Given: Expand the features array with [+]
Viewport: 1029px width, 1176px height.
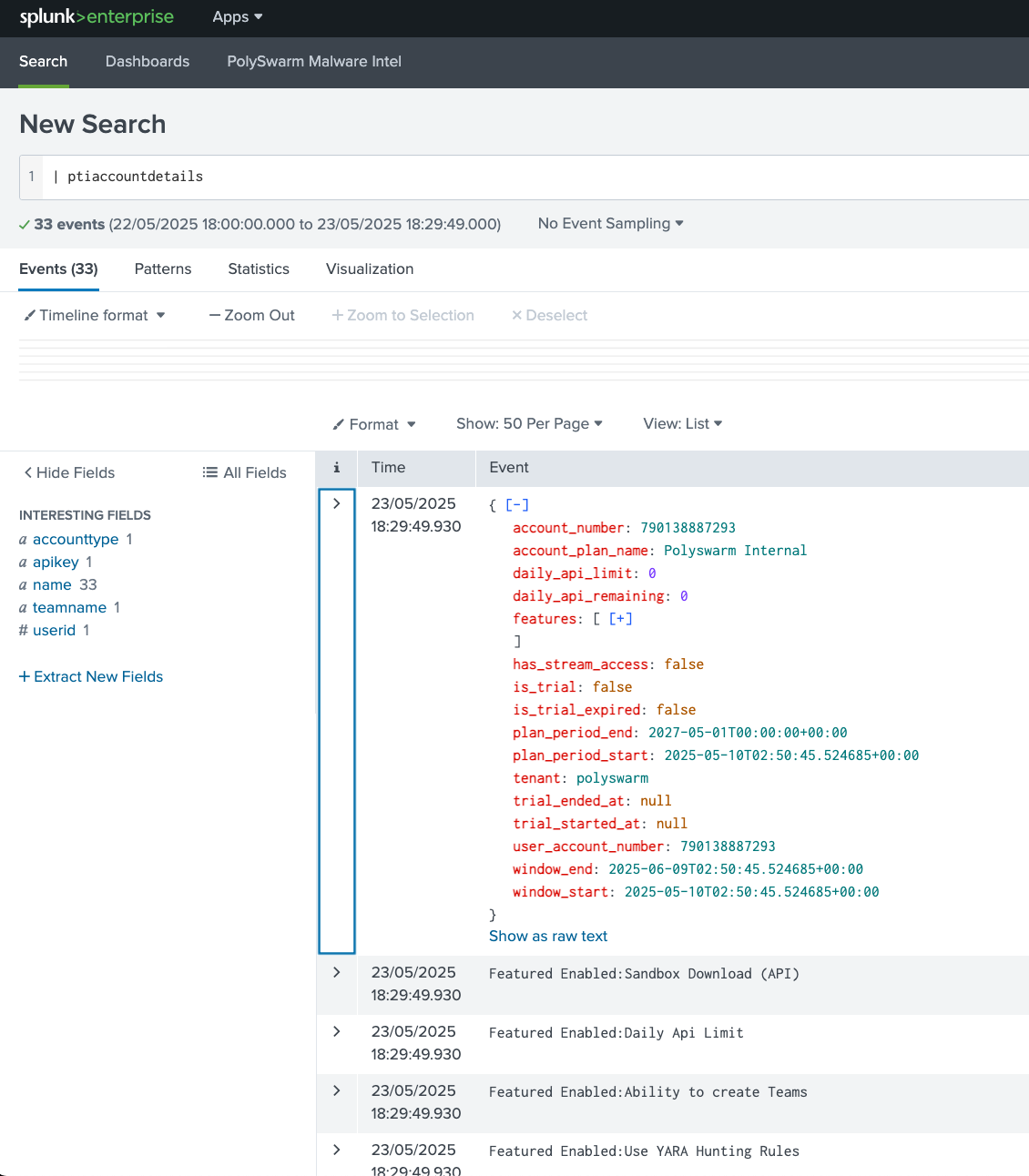Looking at the screenshot, I should [621, 619].
